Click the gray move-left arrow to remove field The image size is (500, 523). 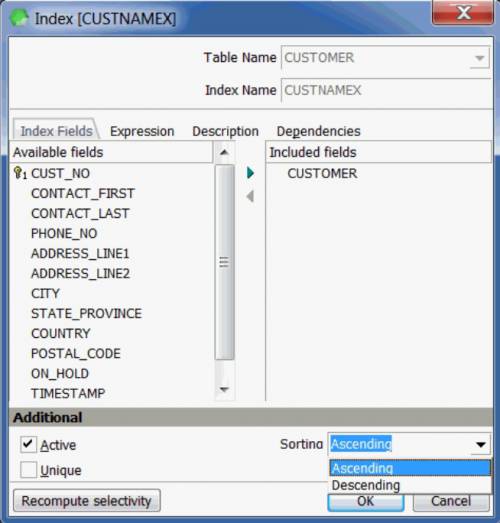[250, 196]
